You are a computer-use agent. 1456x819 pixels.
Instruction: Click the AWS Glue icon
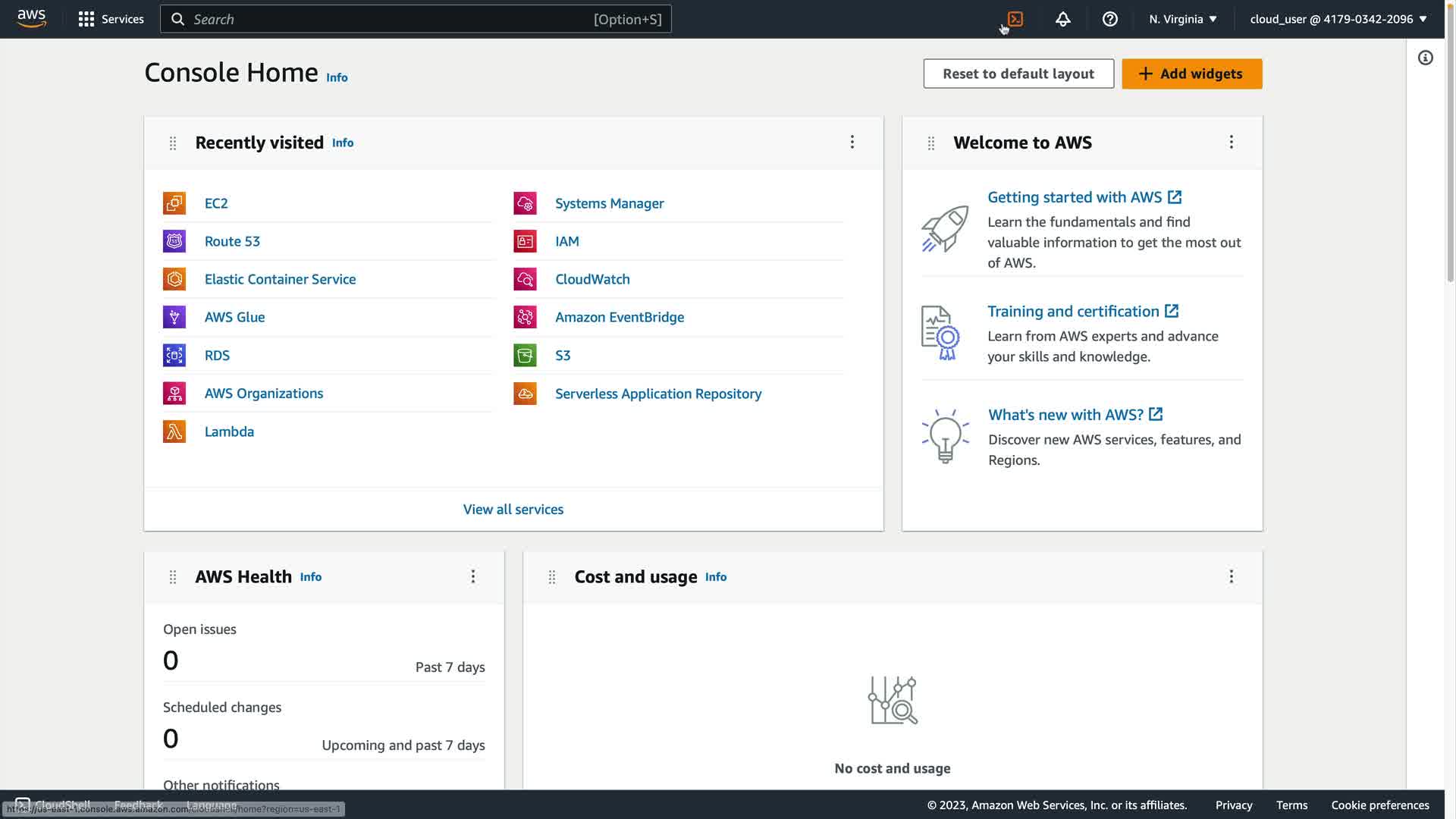coord(174,317)
